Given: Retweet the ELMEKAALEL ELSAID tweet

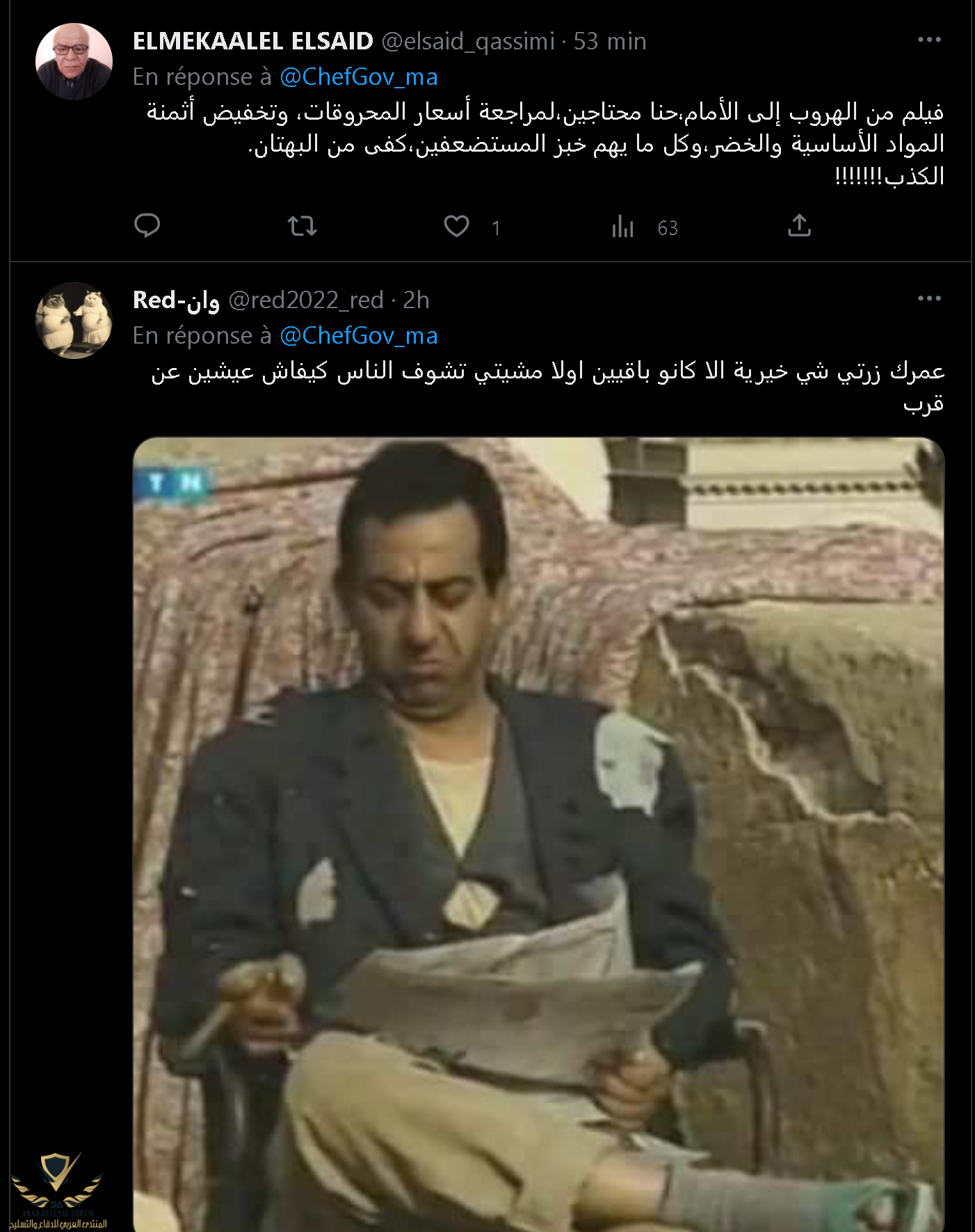Looking at the screenshot, I should click(x=303, y=226).
